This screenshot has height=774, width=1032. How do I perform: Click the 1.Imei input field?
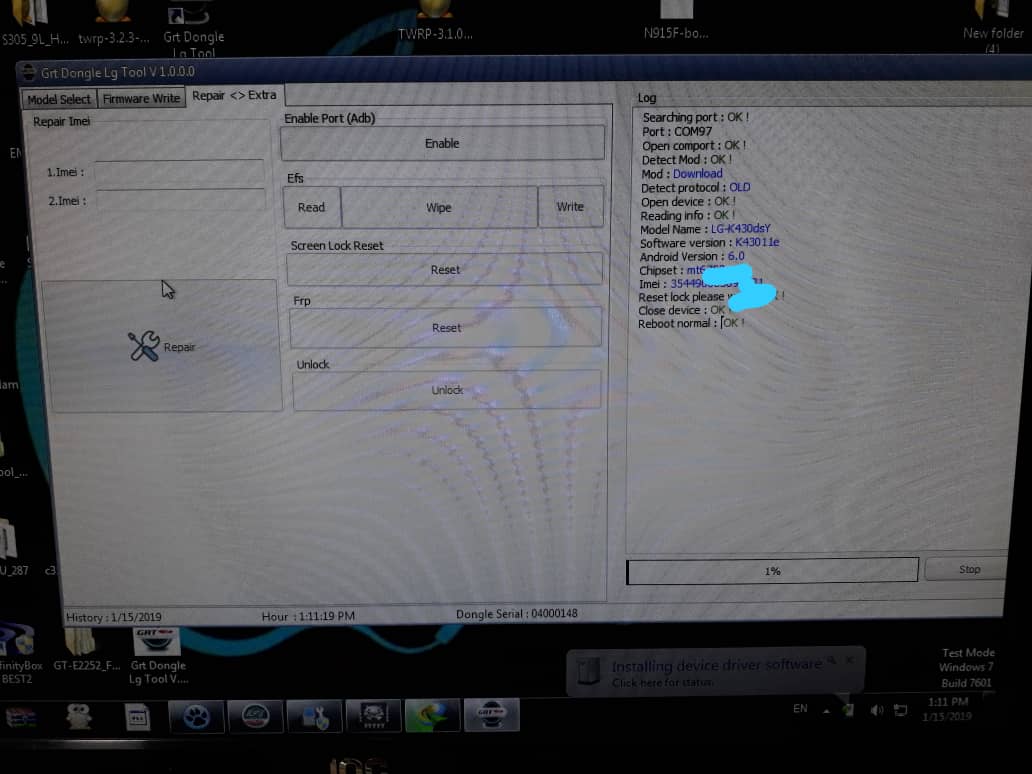point(180,172)
